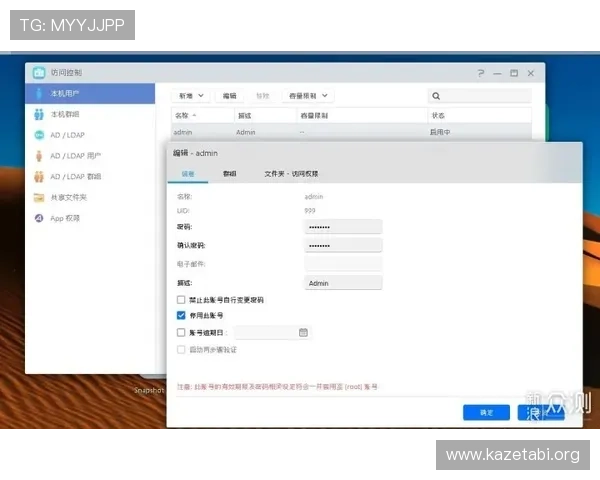The image size is (600, 480).
Task: Select App permissions sidebar item
Action: tap(90, 218)
